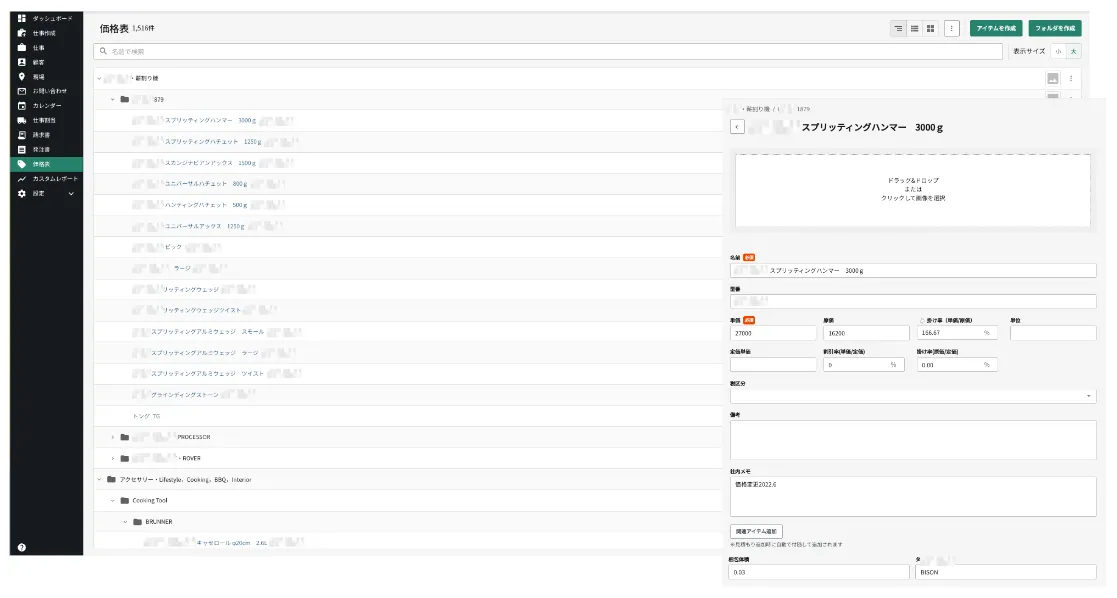Collapse the BRUNNER folder
This screenshot has height=598, width=1117.
[125, 522]
